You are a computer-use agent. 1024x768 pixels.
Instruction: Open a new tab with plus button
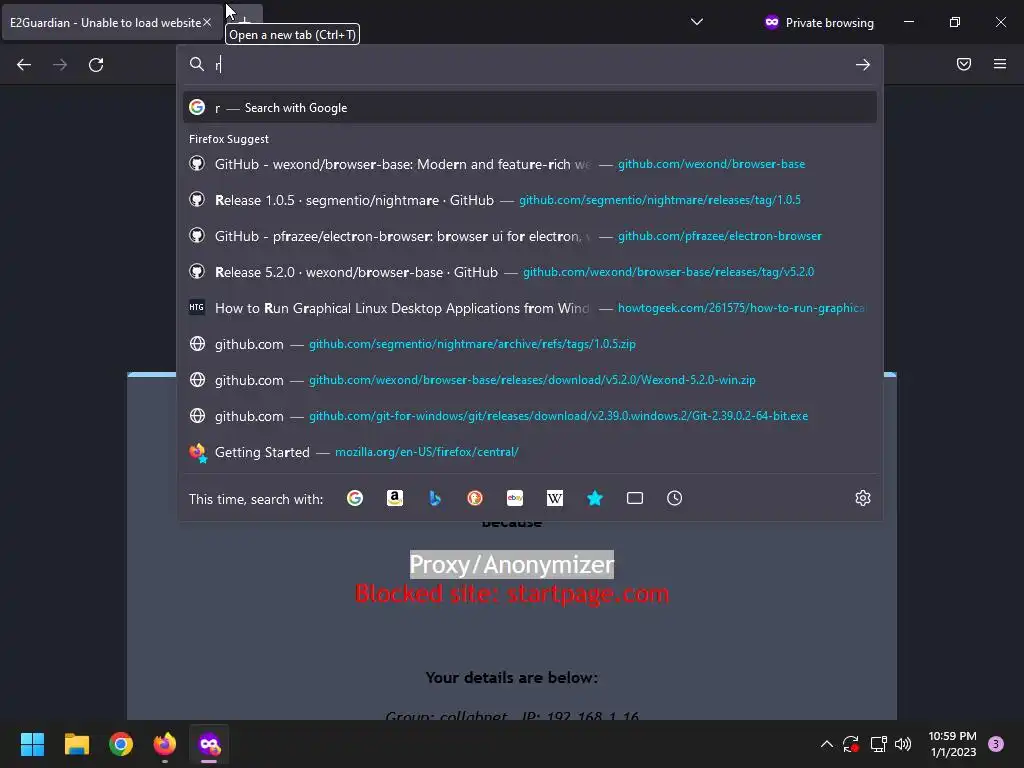click(244, 22)
